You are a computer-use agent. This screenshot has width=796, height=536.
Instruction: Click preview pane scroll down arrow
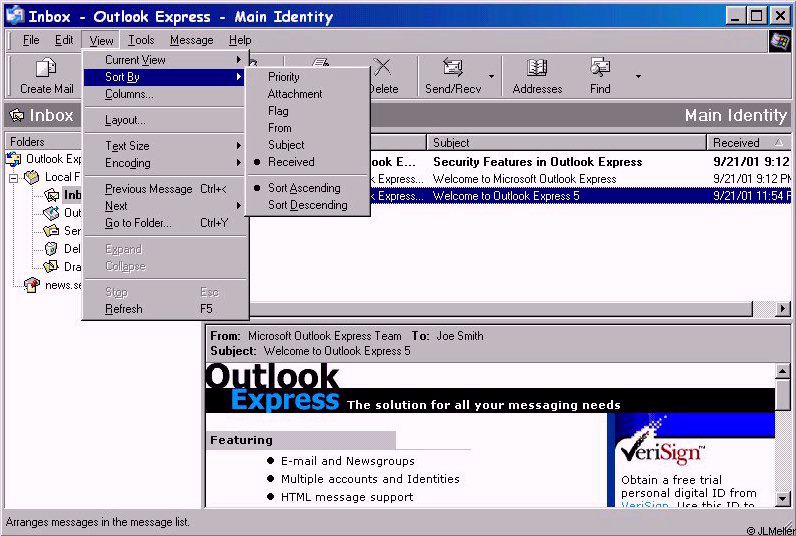(x=783, y=499)
